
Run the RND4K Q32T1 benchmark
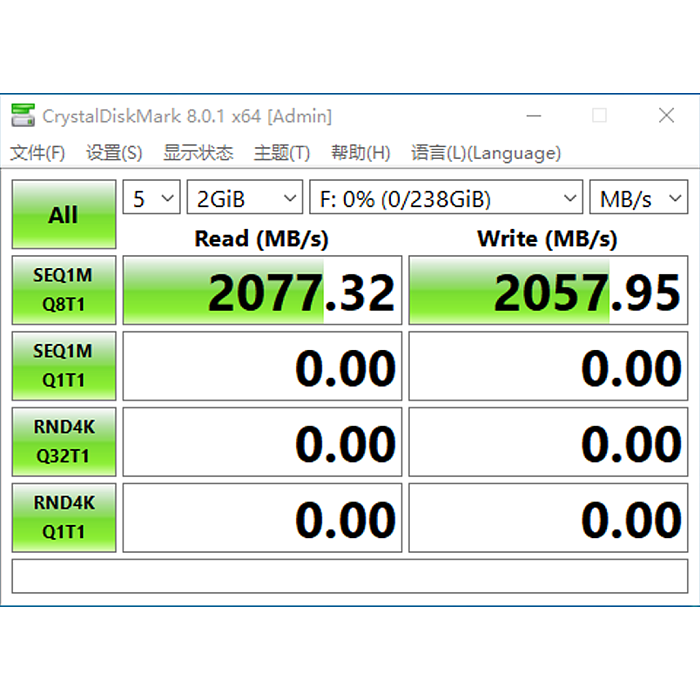coord(64,442)
